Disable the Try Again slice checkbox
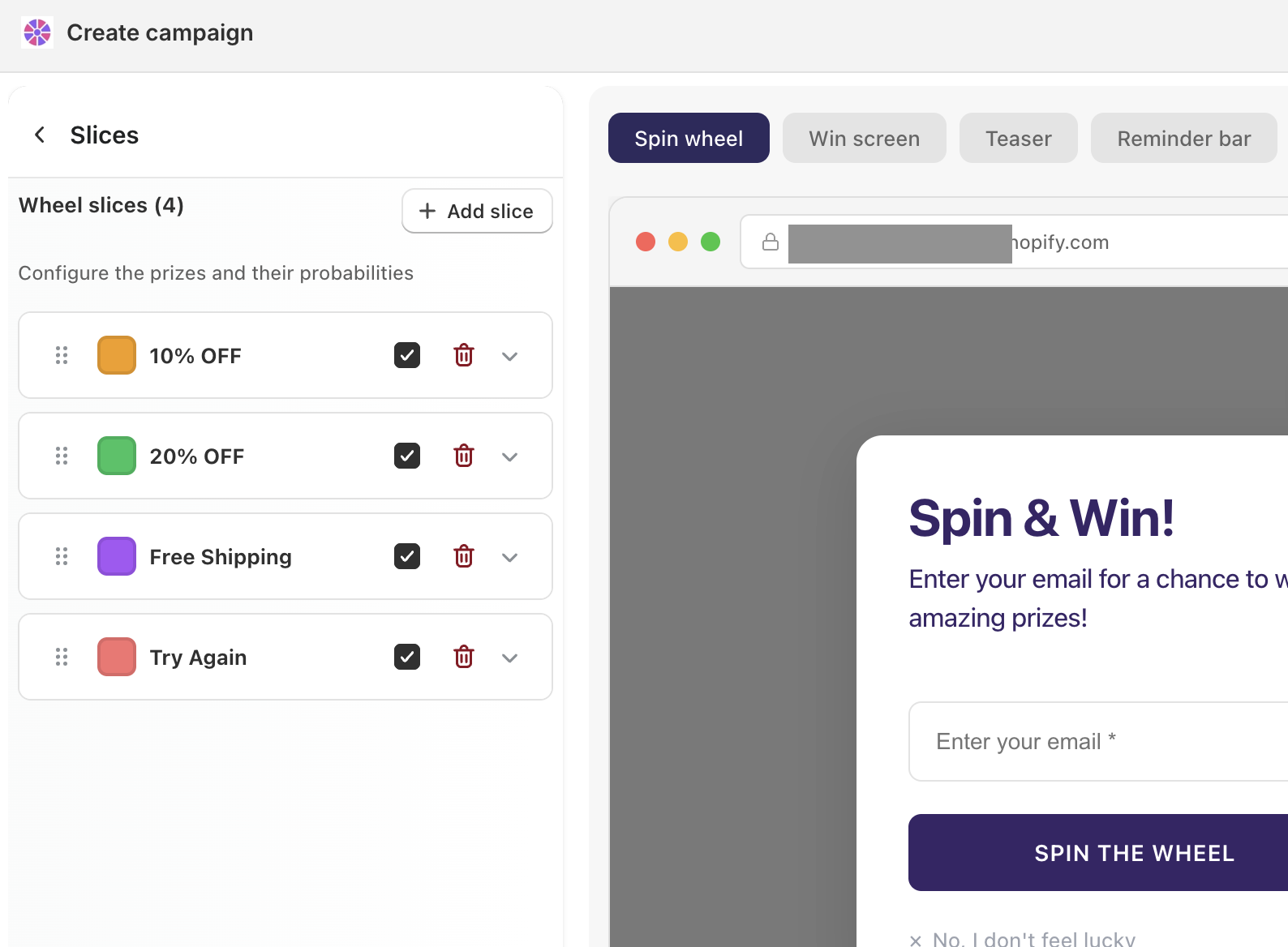Screen dimensions: 1288x947 click(x=407, y=657)
